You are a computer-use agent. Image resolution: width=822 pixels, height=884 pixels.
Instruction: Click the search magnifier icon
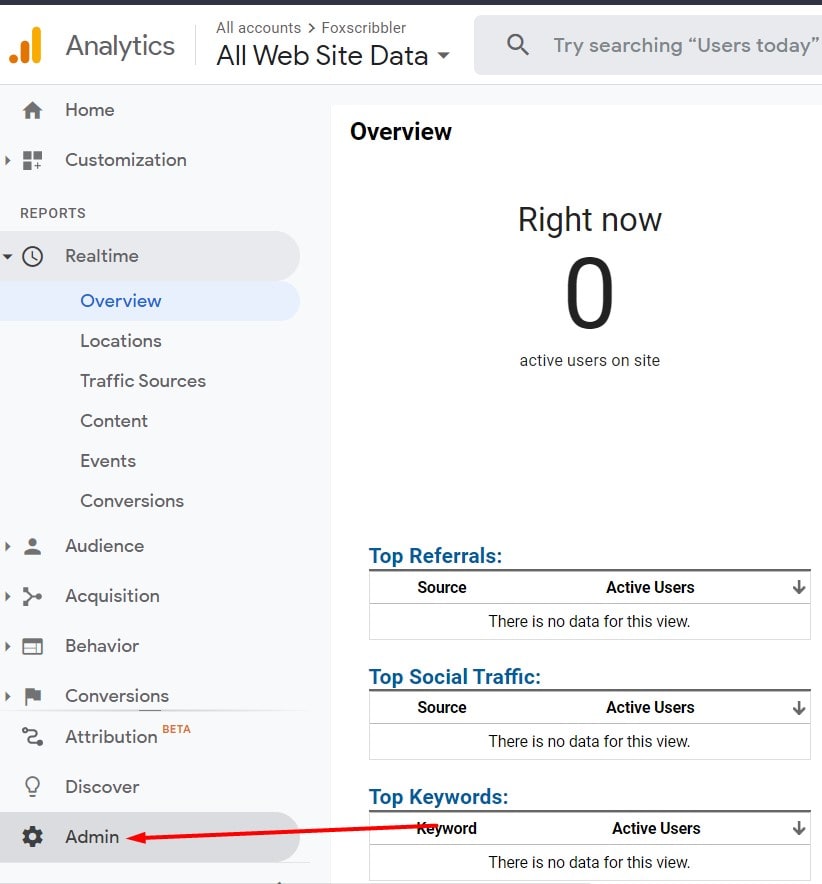click(517, 45)
